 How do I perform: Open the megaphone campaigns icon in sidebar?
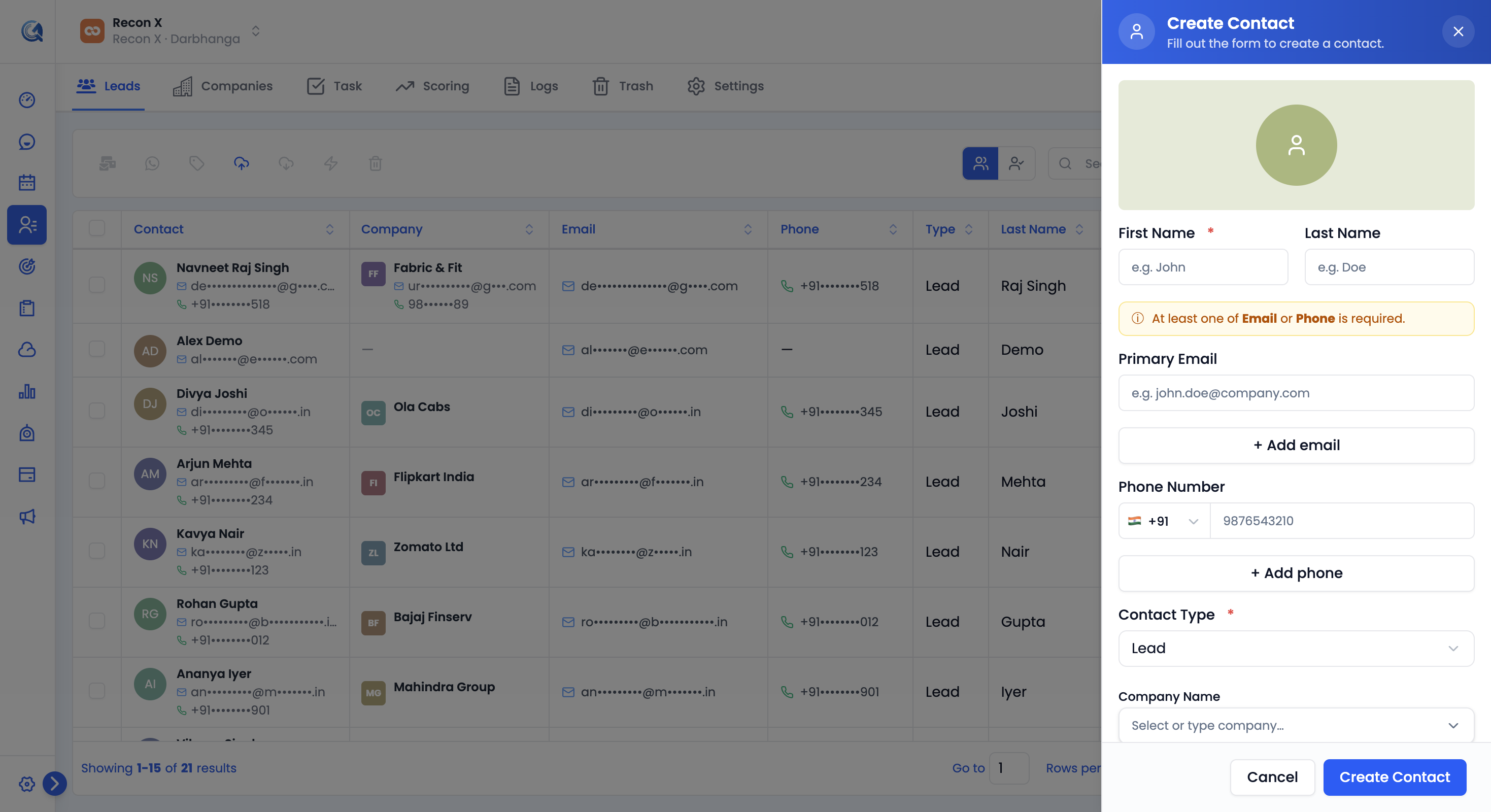[26, 516]
